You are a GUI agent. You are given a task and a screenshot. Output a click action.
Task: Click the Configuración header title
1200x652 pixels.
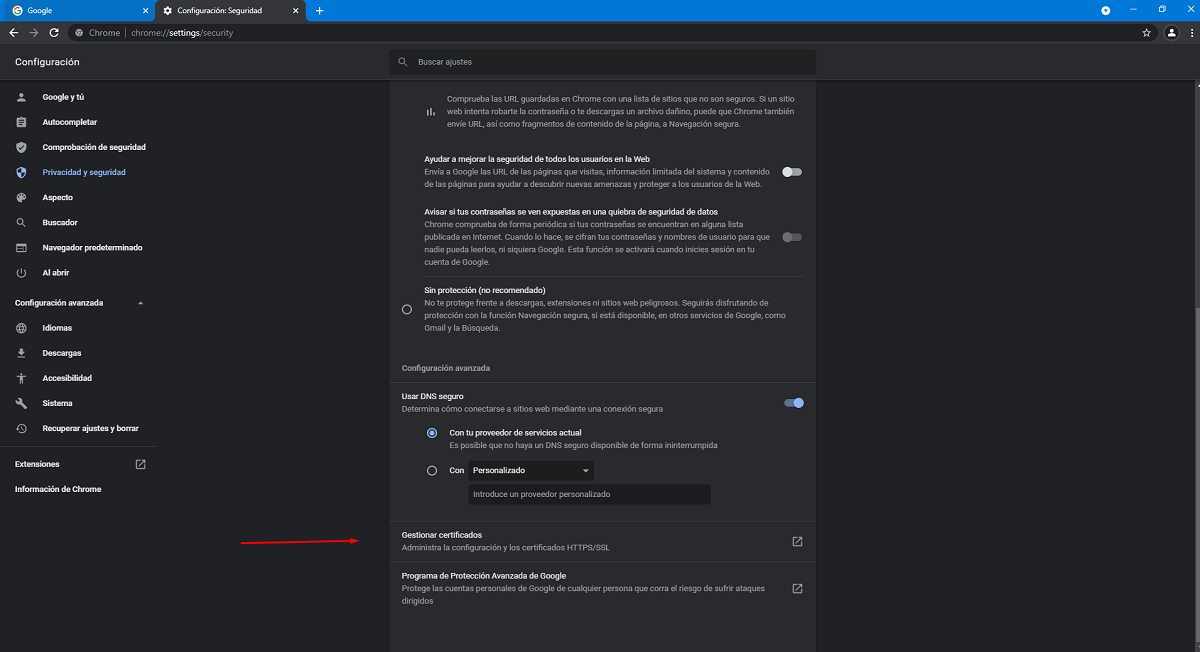tap(47, 62)
